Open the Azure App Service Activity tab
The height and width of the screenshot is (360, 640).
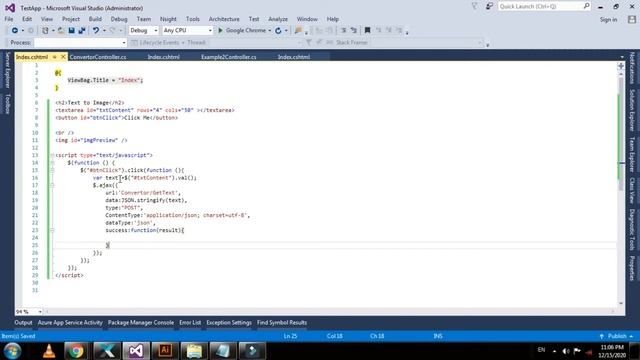click(70, 322)
